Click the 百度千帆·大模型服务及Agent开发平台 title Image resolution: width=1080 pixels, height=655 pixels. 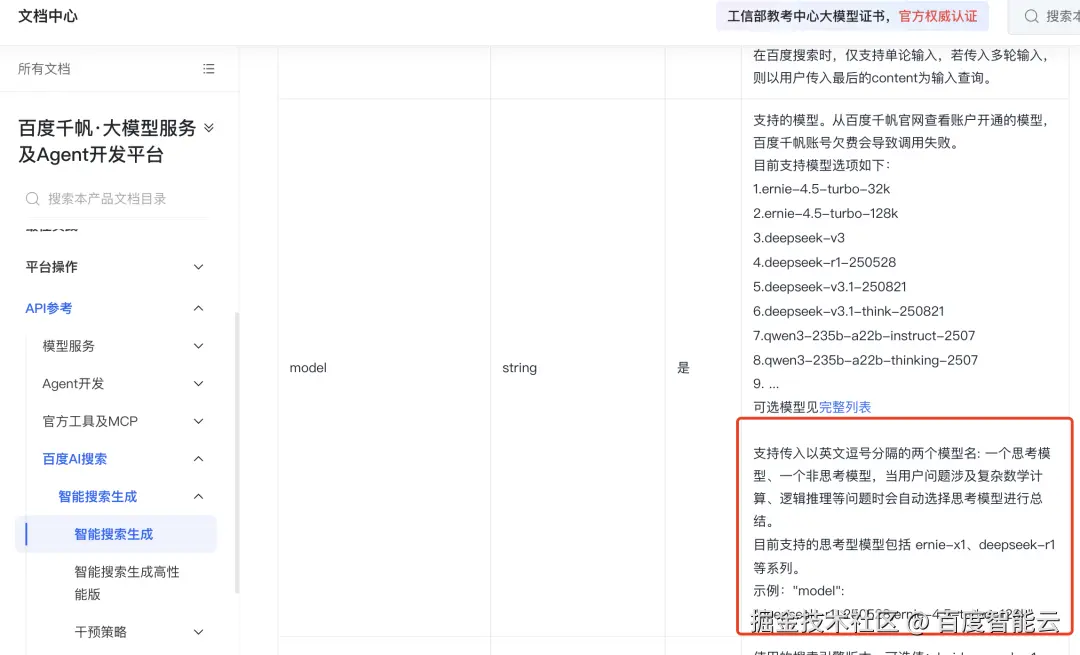107,141
